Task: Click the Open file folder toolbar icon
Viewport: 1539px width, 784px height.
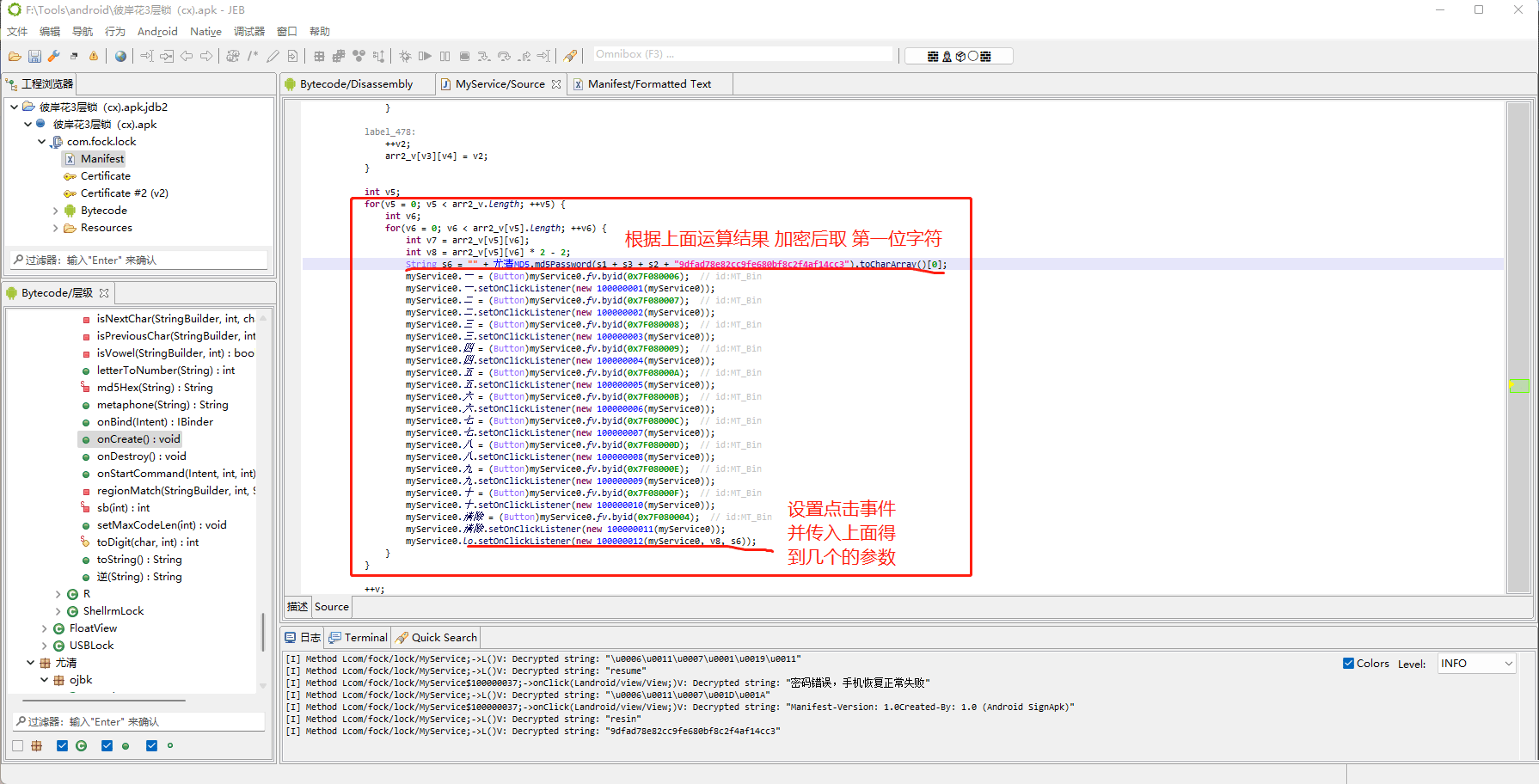Action: coord(15,56)
